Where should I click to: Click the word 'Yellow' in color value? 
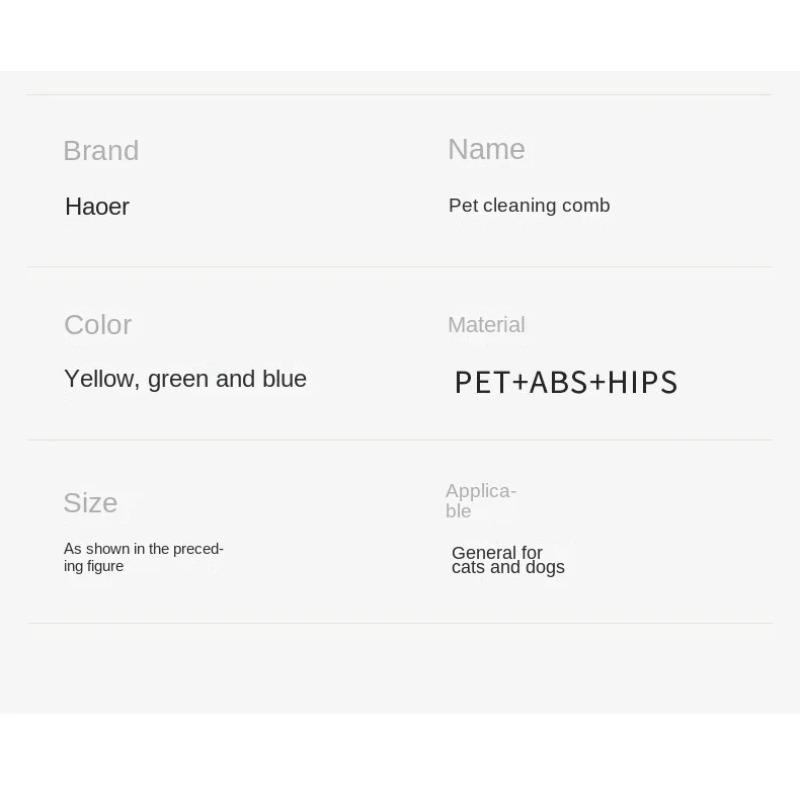(x=100, y=379)
